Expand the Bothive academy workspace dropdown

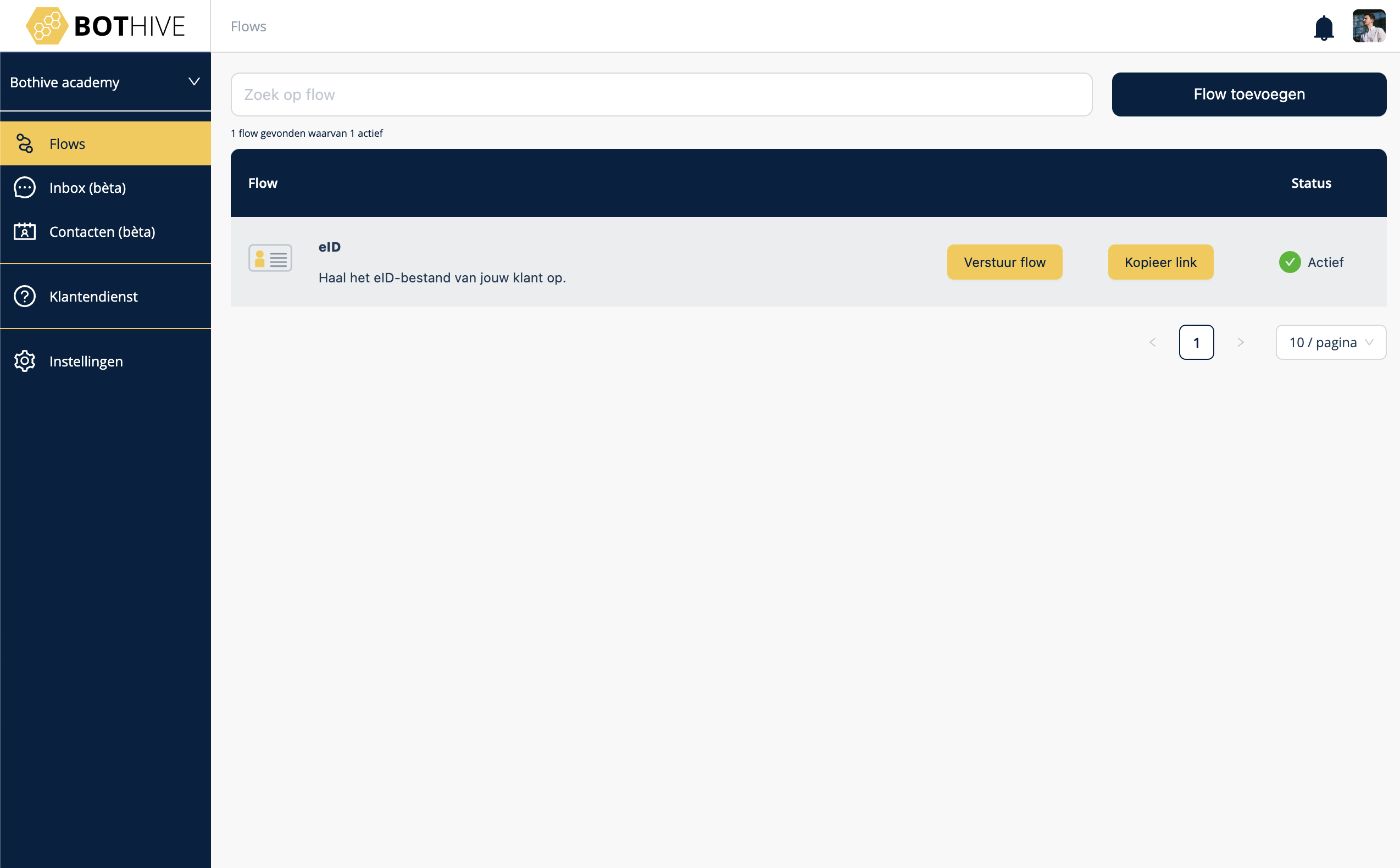pyautogui.click(x=194, y=82)
